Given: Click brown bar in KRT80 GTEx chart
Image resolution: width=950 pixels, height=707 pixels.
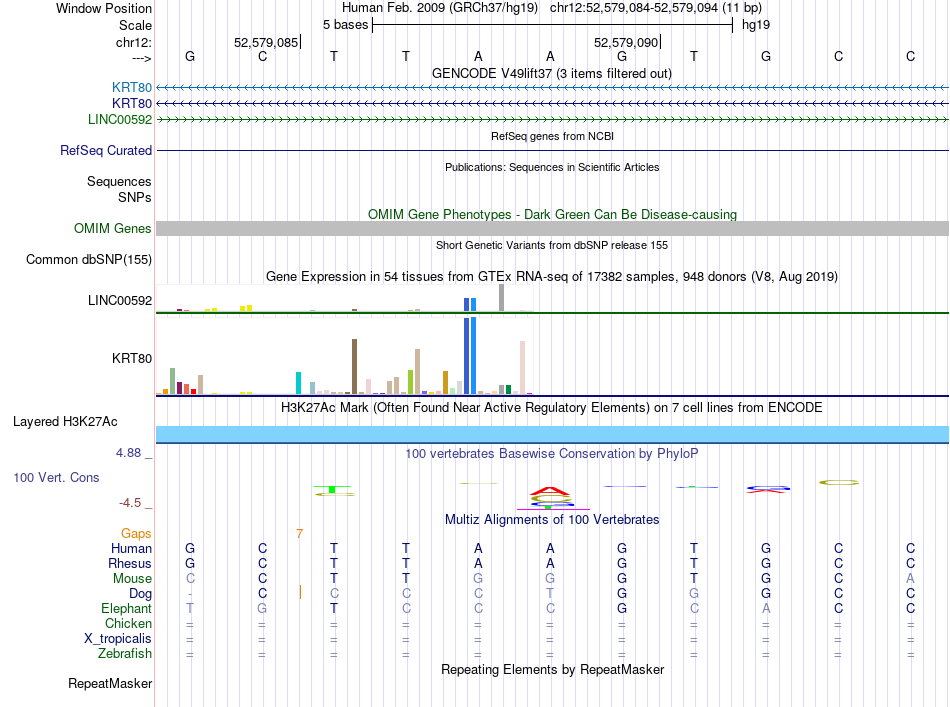Looking at the screenshot, I should point(354,367).
